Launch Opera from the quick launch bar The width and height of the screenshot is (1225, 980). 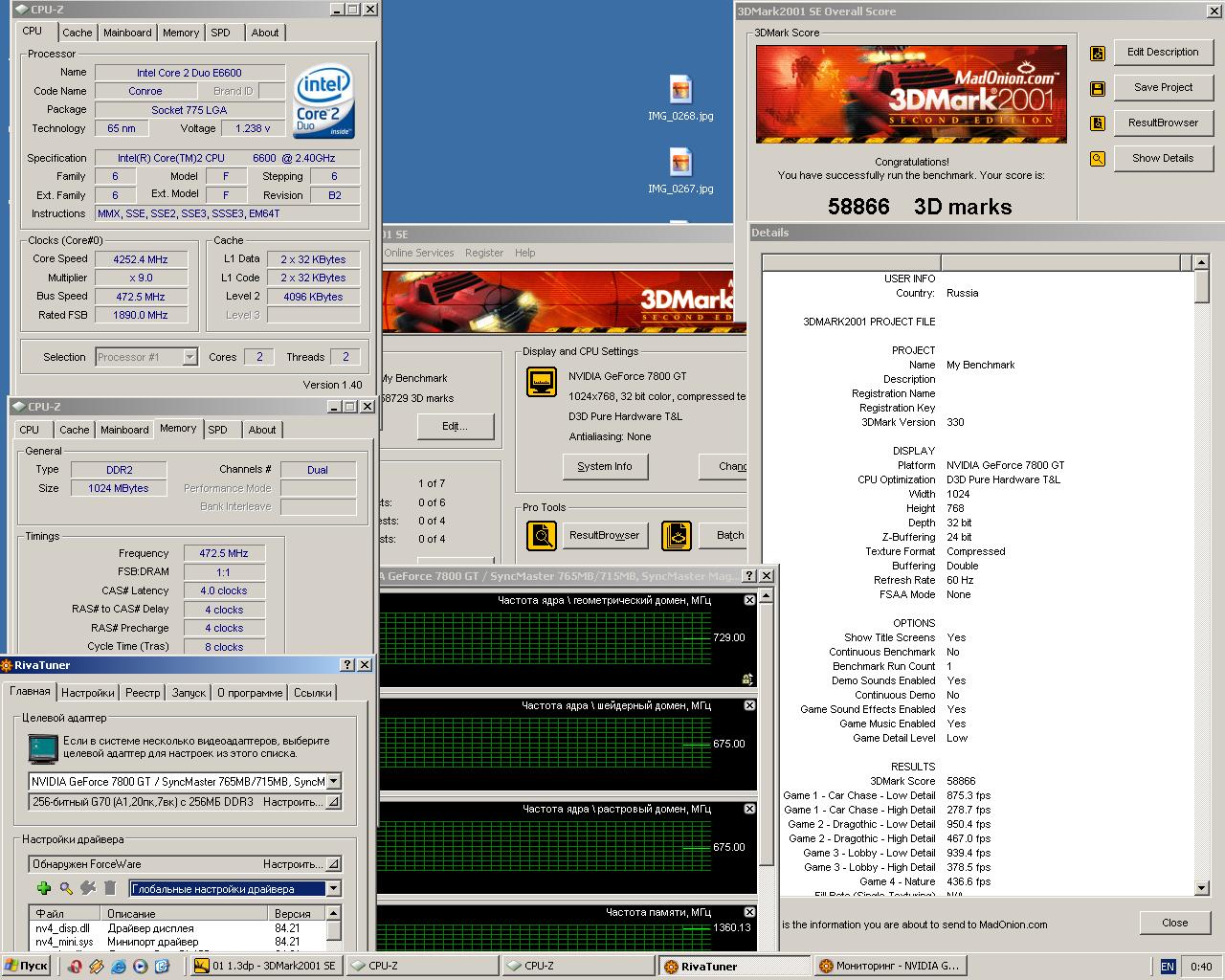pyautogui.click(x=75, y=967)
